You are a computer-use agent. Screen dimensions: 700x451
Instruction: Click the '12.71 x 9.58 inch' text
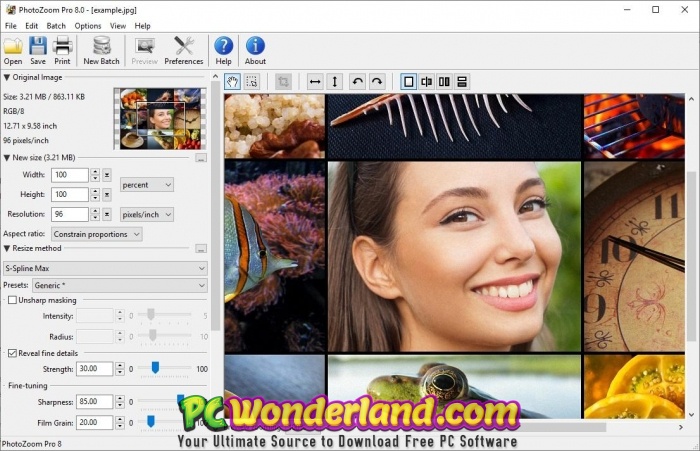click(x=30, y=126)
